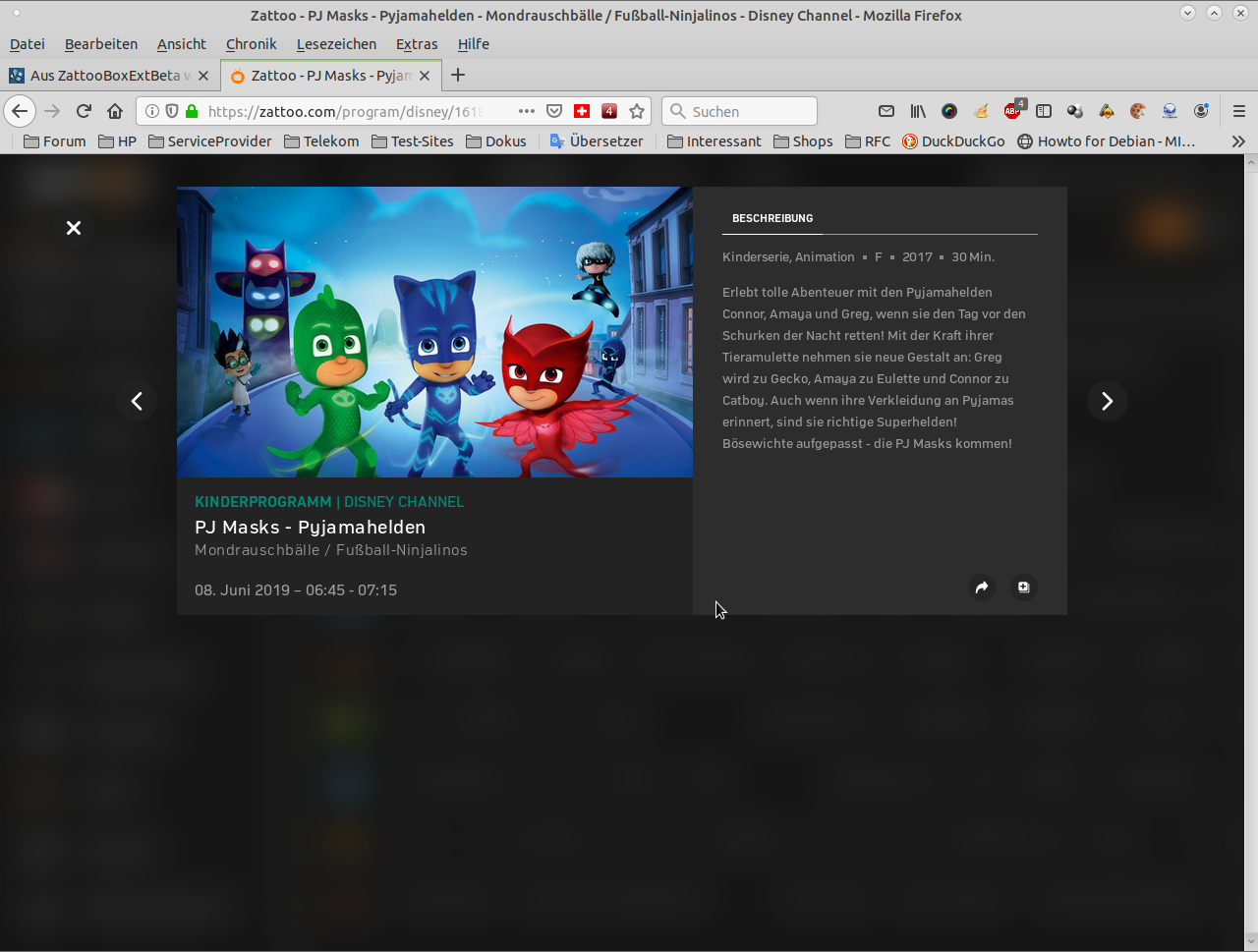Click the Pocket save icon
1258x952 pixels.
coord(554,111)
